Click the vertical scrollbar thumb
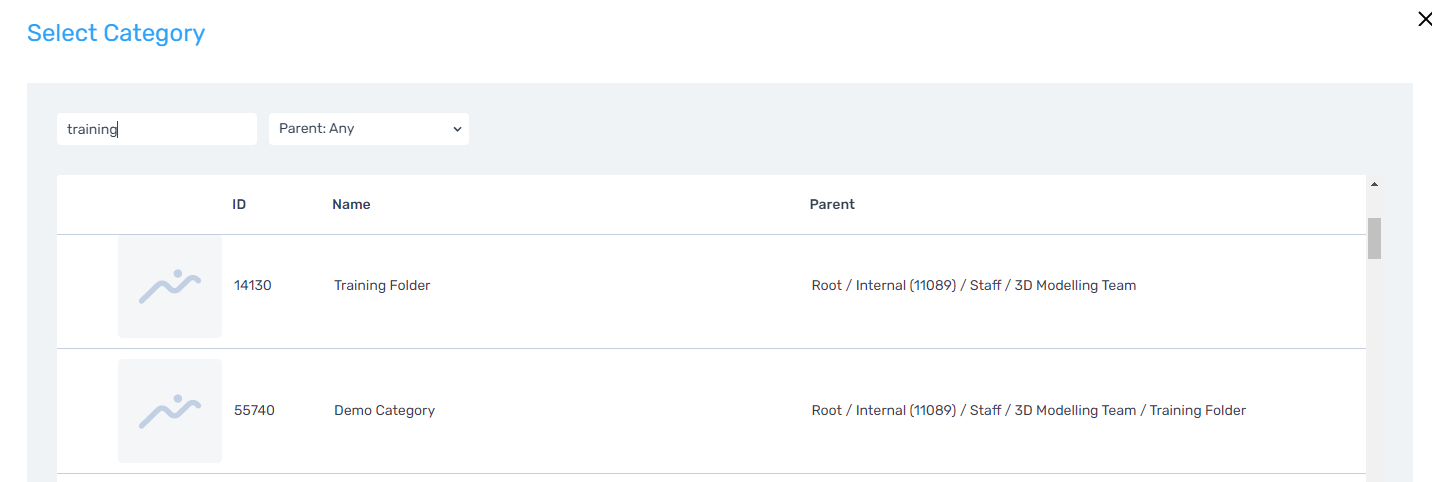 (x=1374, y=238)
